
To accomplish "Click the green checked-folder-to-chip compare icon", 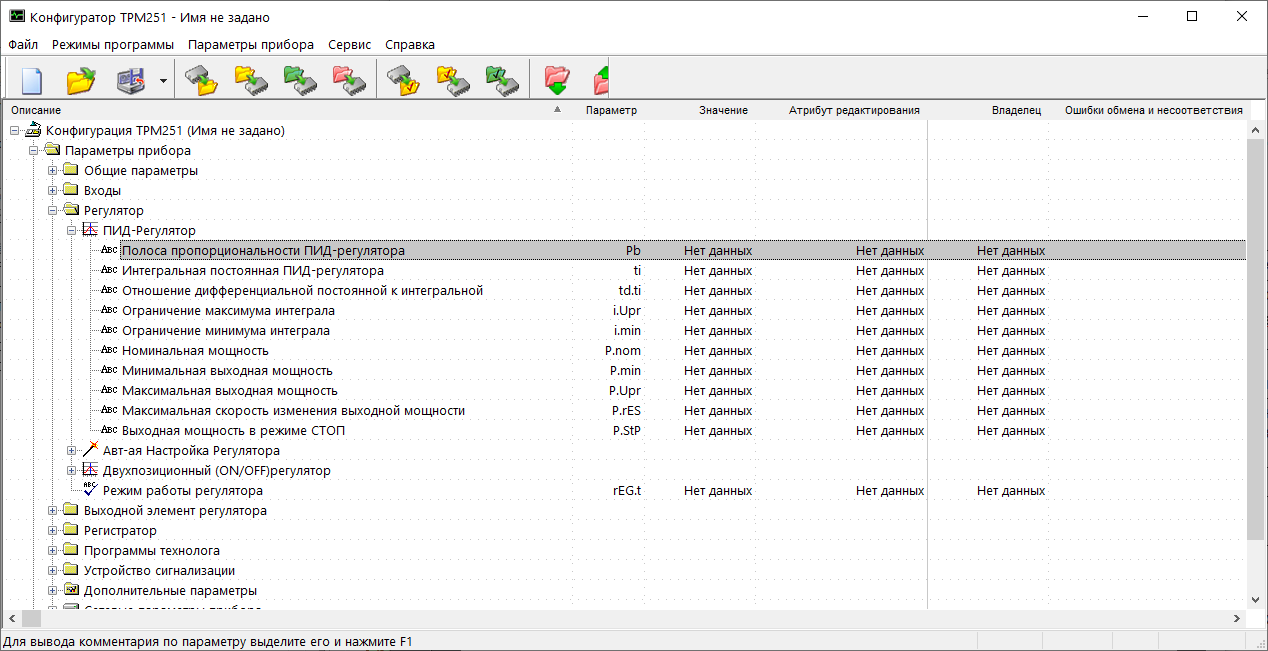I will (x=502, y=79).
